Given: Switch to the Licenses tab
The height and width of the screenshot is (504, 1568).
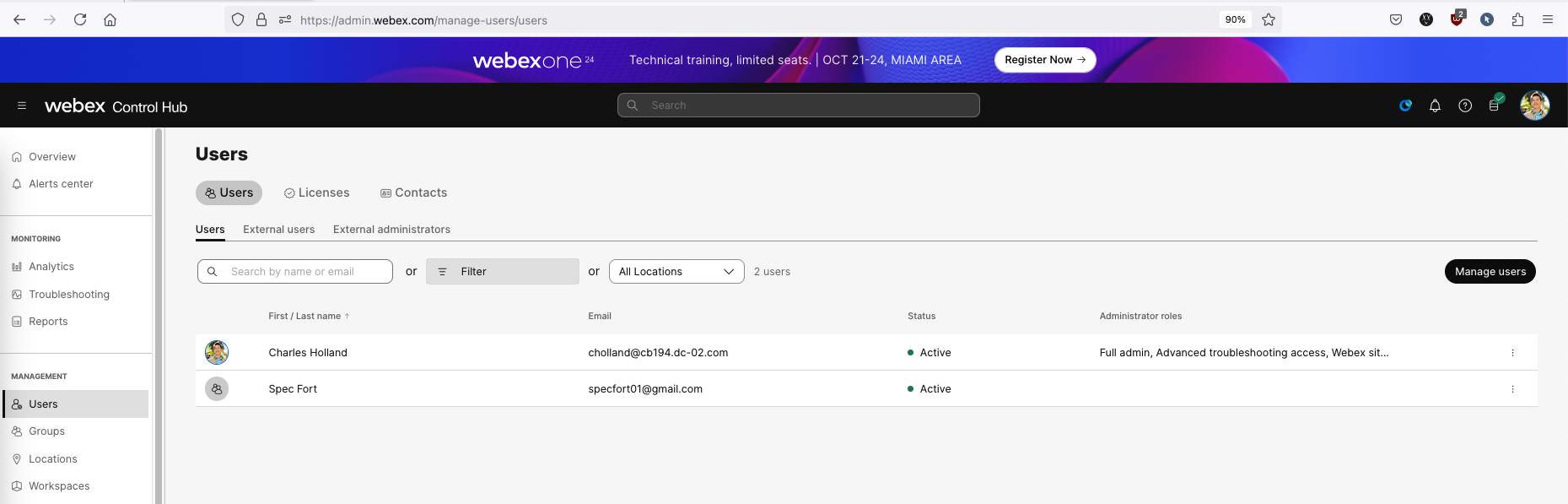Looking at the screenshot, I should pyautogui.click(x=316, y=193).
